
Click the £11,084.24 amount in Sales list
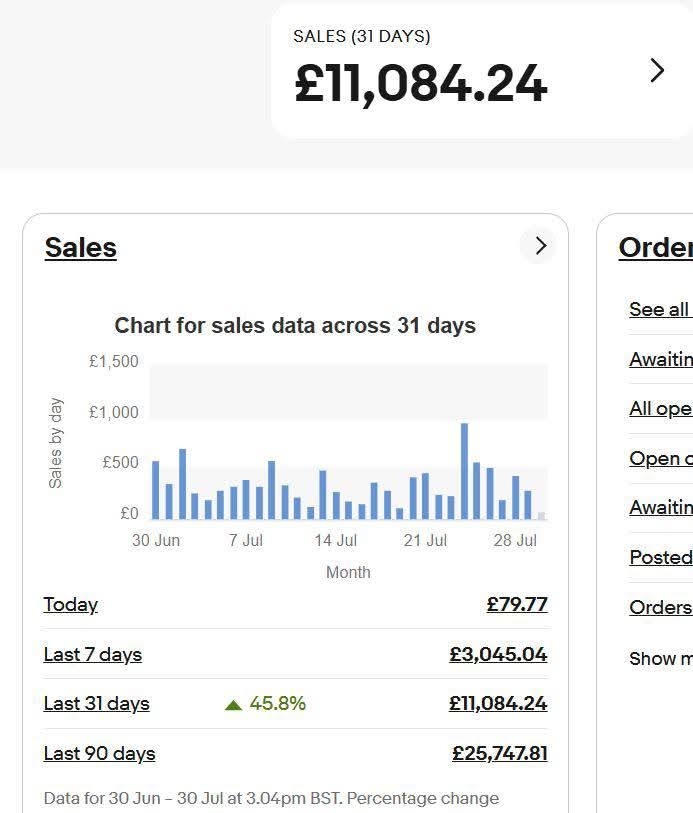pyautogui.click(x=498, y=704)
